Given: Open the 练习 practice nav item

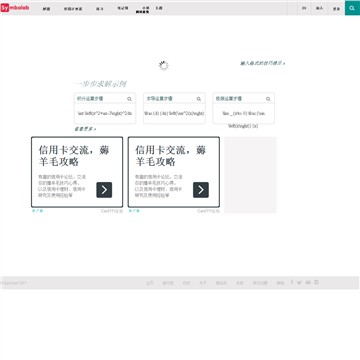Looking at the screenshot, I should (100, 9).
